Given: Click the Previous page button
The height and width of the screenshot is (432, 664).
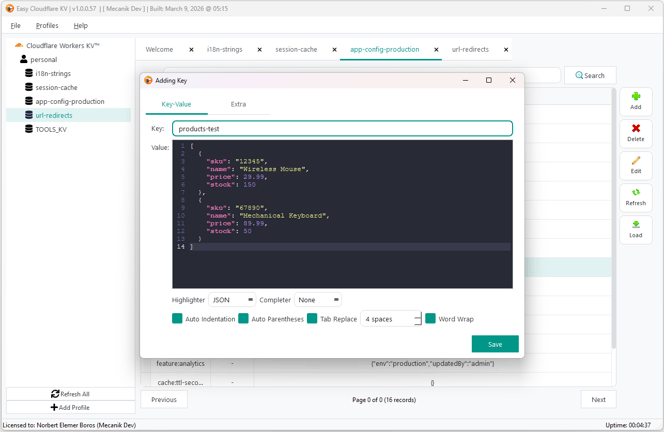Looking at the screenshot, I should (x=164, y=399).
